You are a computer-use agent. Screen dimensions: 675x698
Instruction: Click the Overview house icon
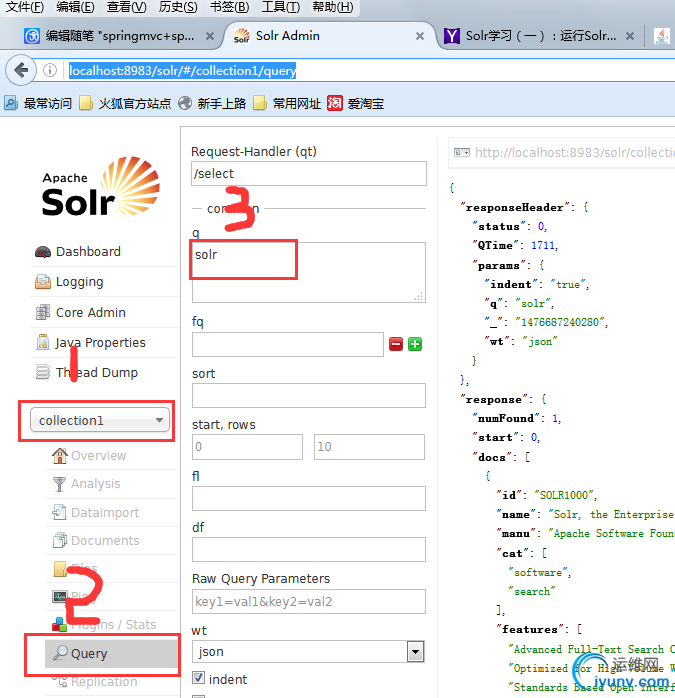(59, 455)
